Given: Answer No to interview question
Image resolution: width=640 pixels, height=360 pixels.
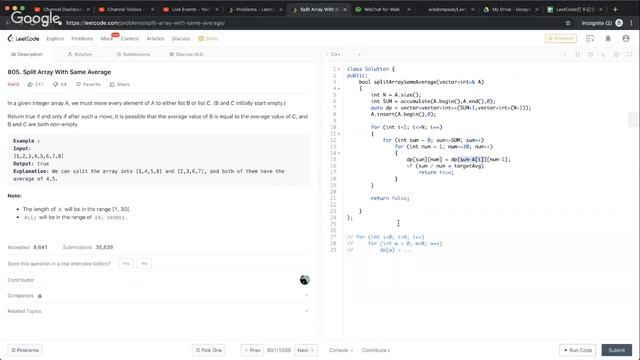Looking at the screenshot, I should [144, 264].
